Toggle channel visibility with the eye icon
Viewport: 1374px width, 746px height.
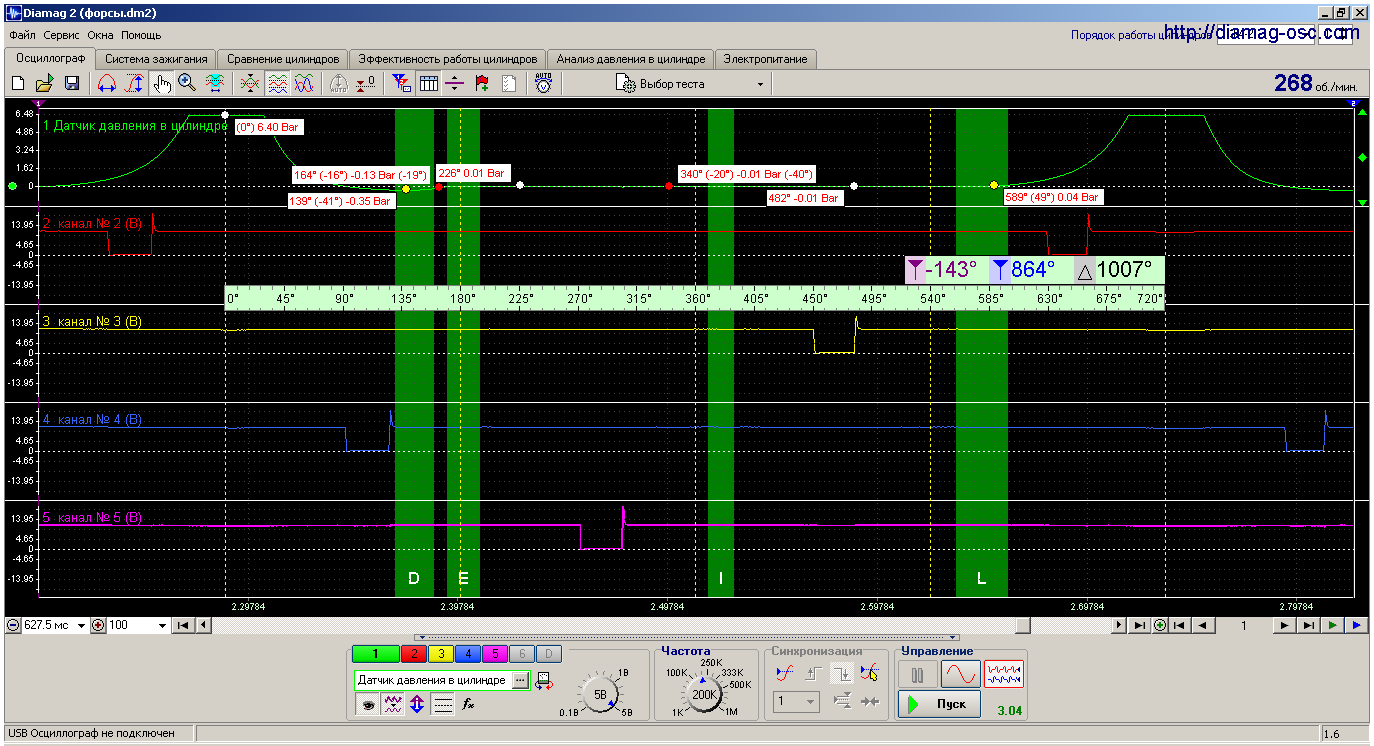[368, 705]
